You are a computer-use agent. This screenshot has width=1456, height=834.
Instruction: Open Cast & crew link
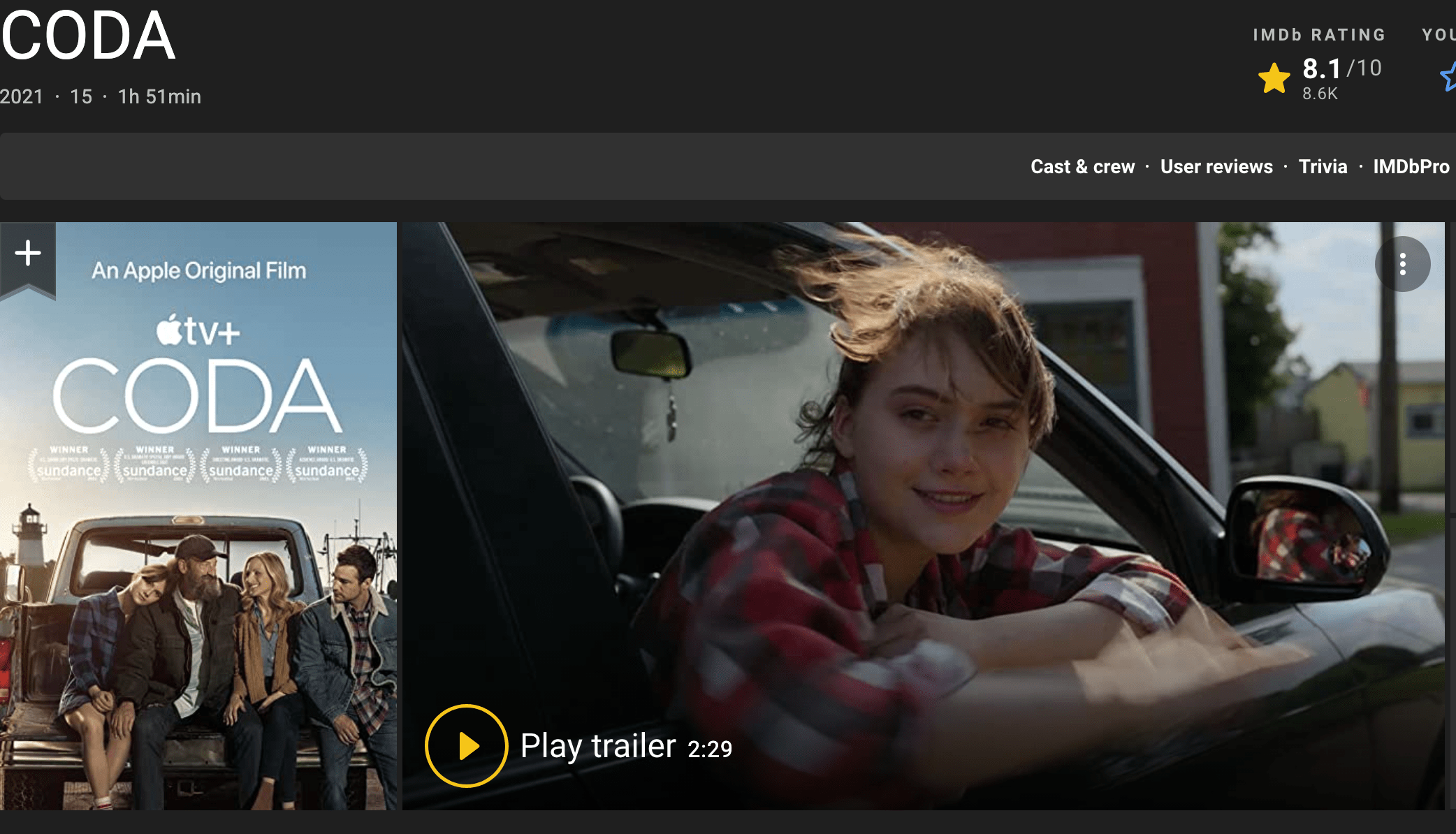(1082, 166)
